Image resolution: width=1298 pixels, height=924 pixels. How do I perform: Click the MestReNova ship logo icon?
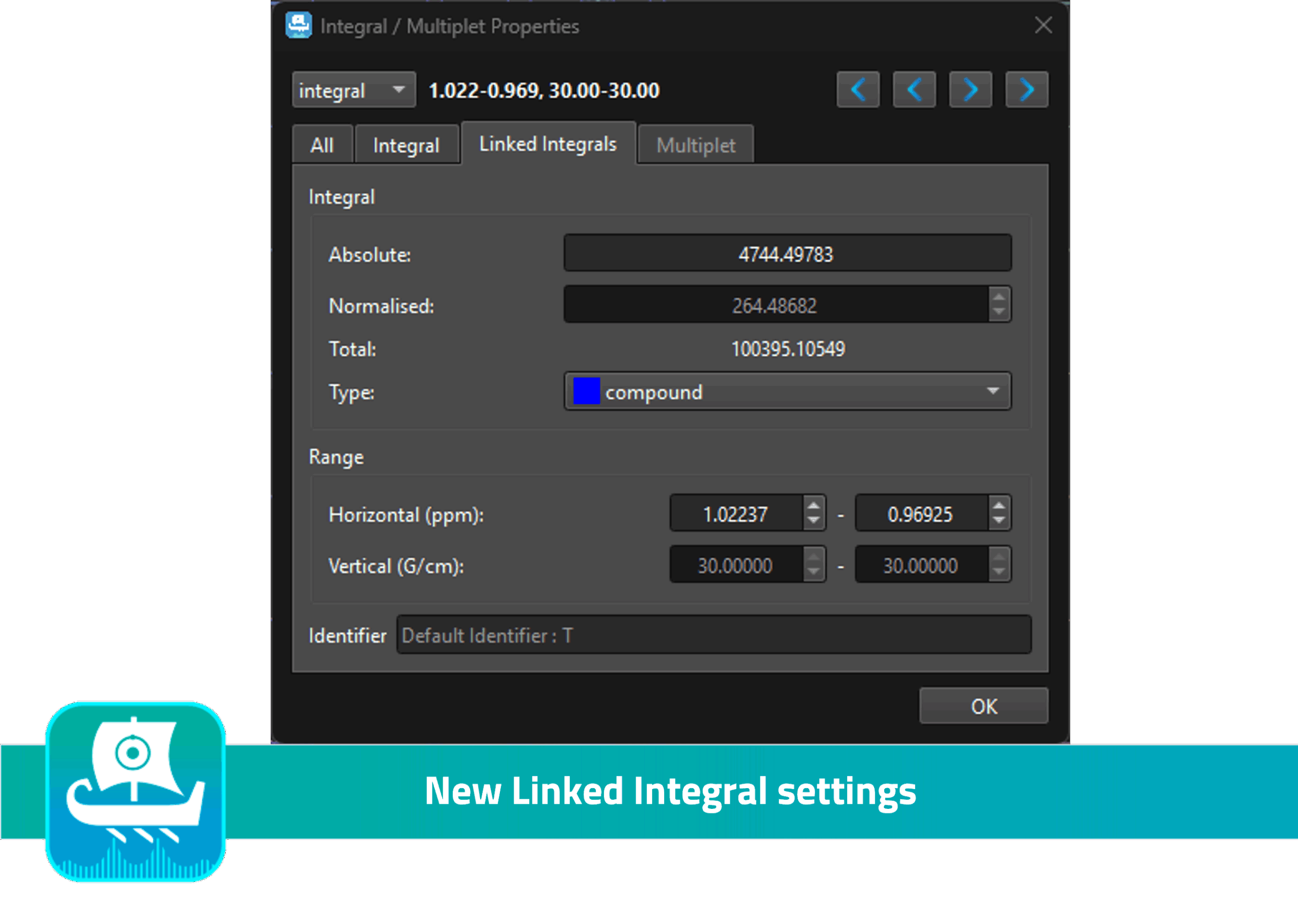135,792
